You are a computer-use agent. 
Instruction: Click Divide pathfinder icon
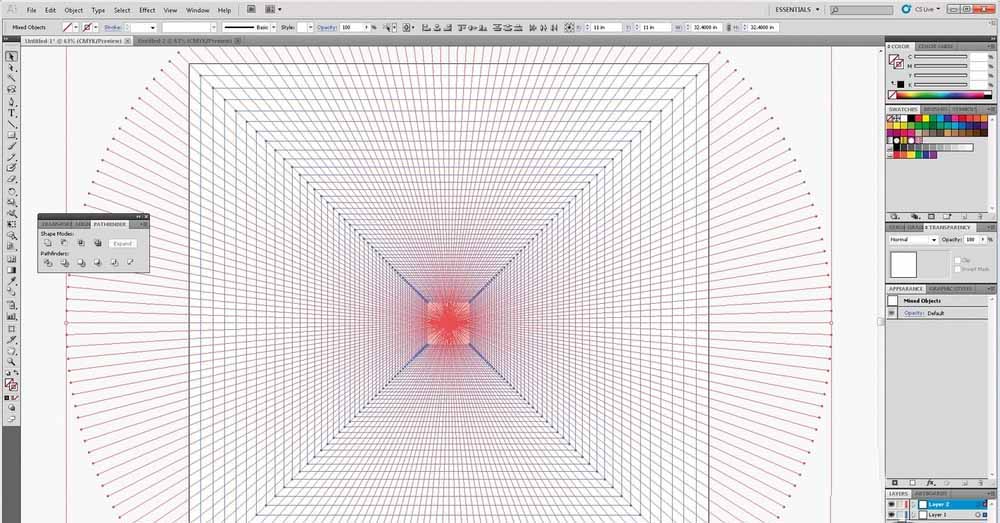click(x=48, y=262)
